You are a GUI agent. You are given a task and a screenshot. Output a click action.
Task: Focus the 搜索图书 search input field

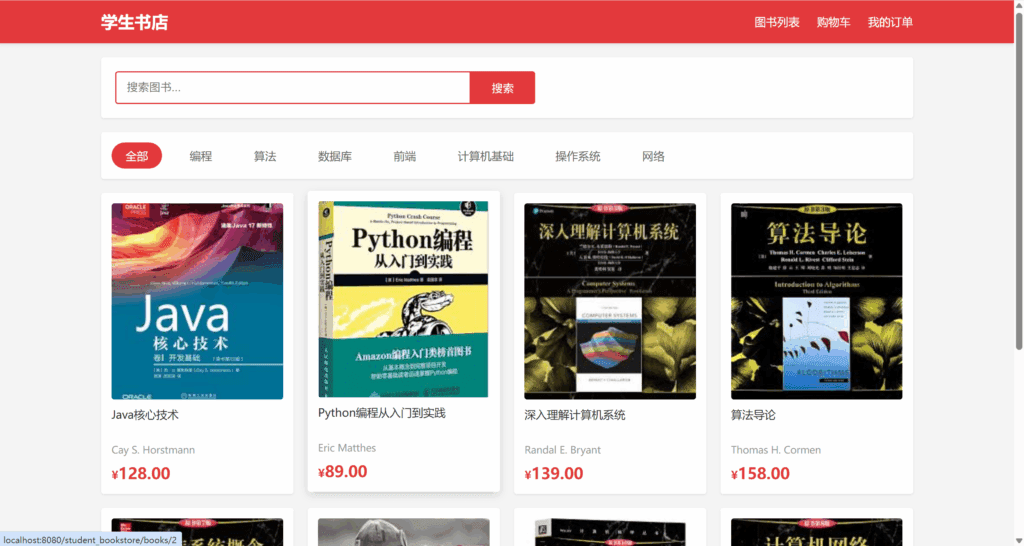(292, 88)
